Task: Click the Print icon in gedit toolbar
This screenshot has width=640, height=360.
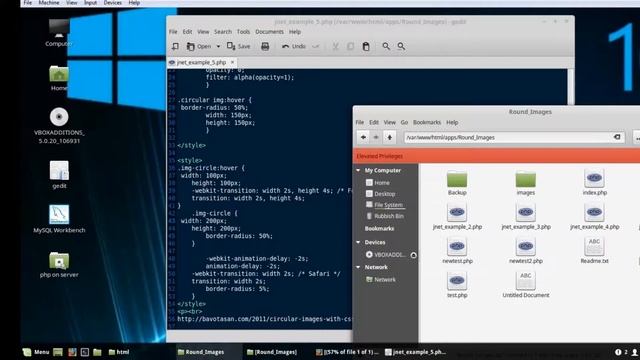Action: pos(265,46)
